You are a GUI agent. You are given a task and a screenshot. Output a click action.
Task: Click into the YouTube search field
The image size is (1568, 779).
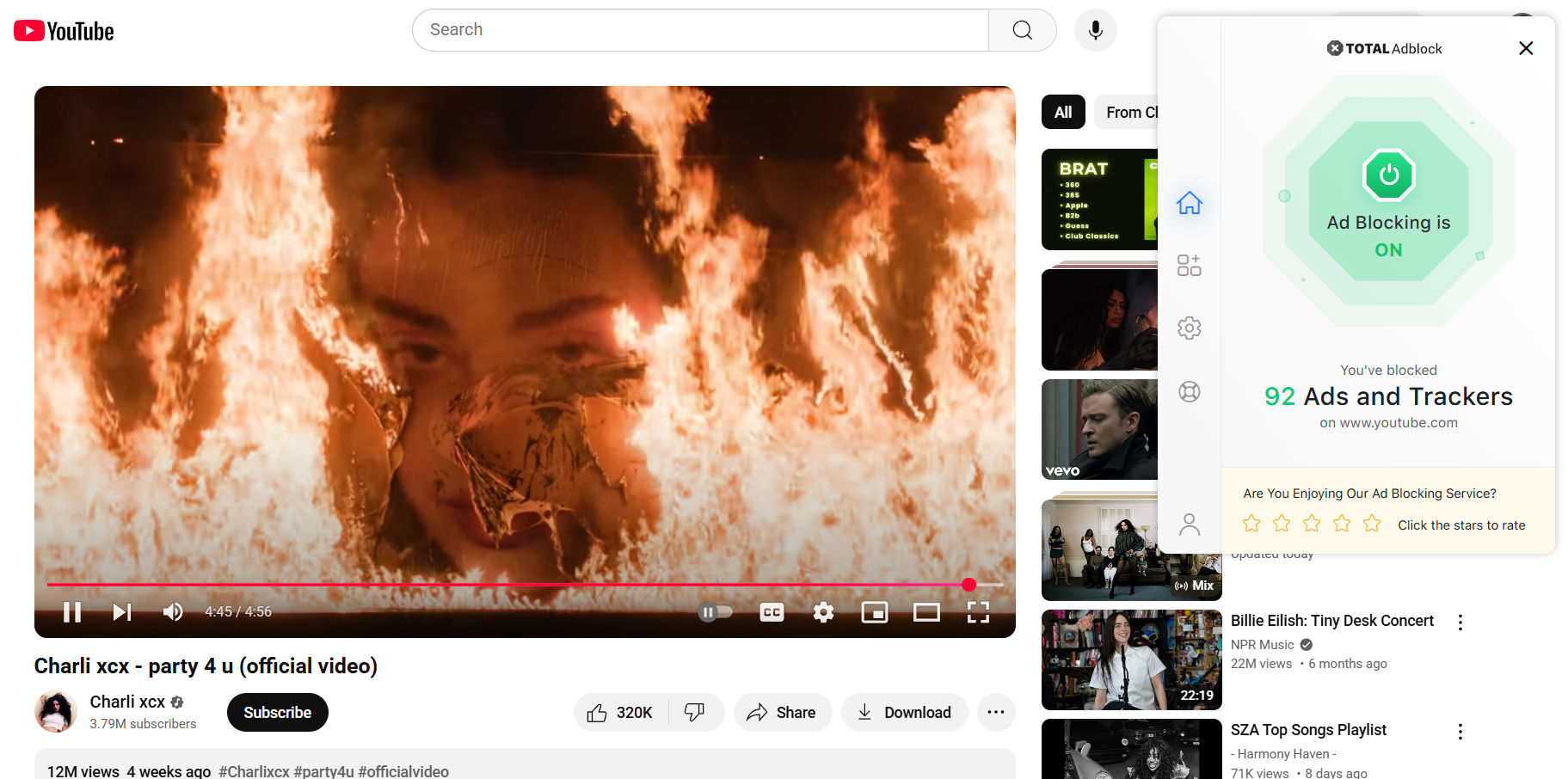(699, 30)
